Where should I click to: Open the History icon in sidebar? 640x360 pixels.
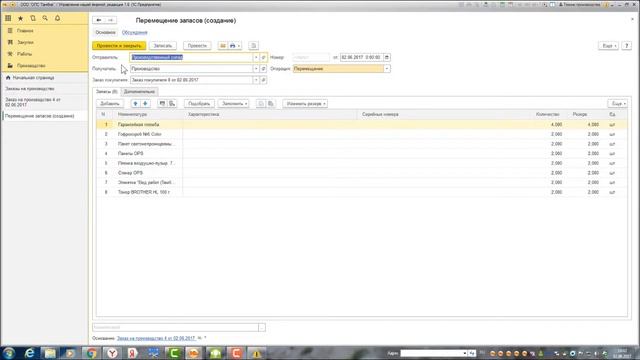click(x=33, y=18)
